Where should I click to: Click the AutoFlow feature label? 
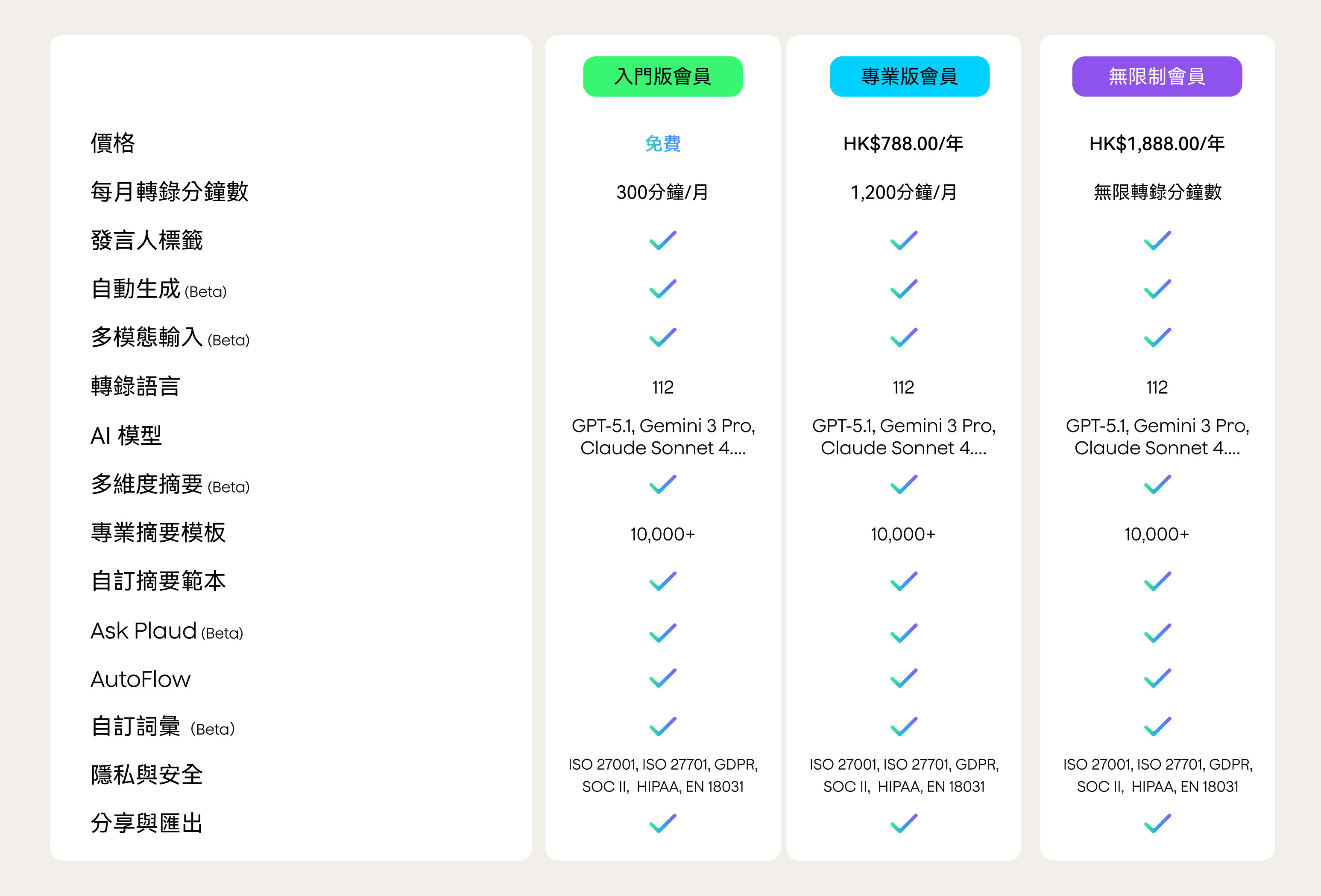click(x=141, y=680)
